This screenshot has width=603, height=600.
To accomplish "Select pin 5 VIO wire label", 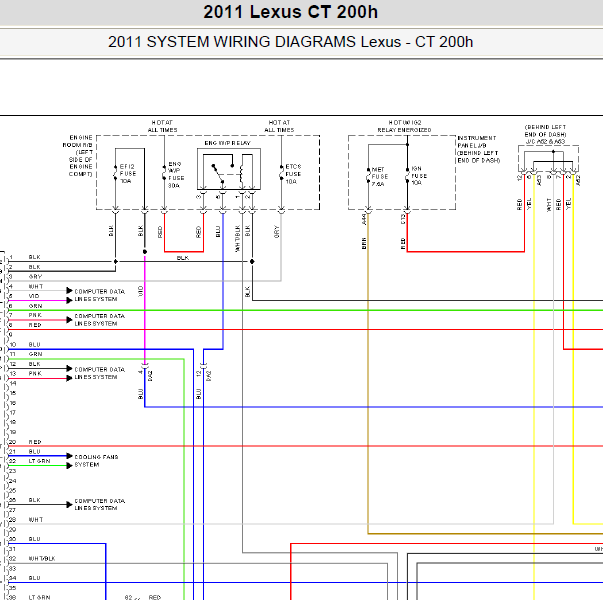I will point(34,296).
